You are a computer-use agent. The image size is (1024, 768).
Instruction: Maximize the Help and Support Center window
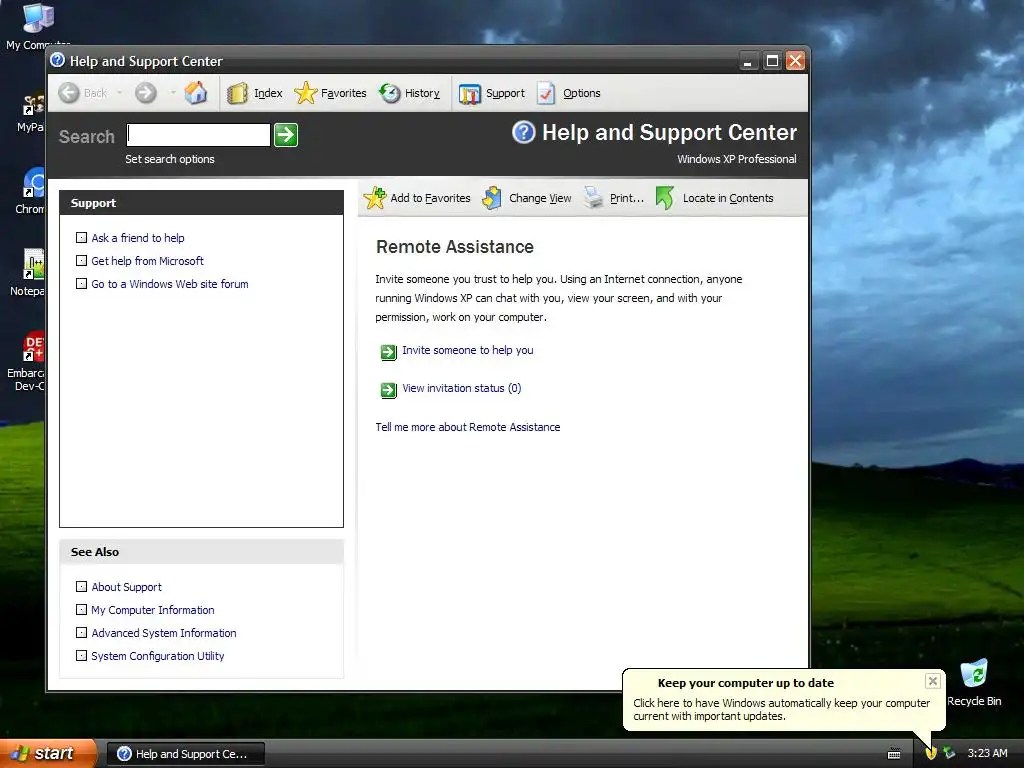coord(772,61)
